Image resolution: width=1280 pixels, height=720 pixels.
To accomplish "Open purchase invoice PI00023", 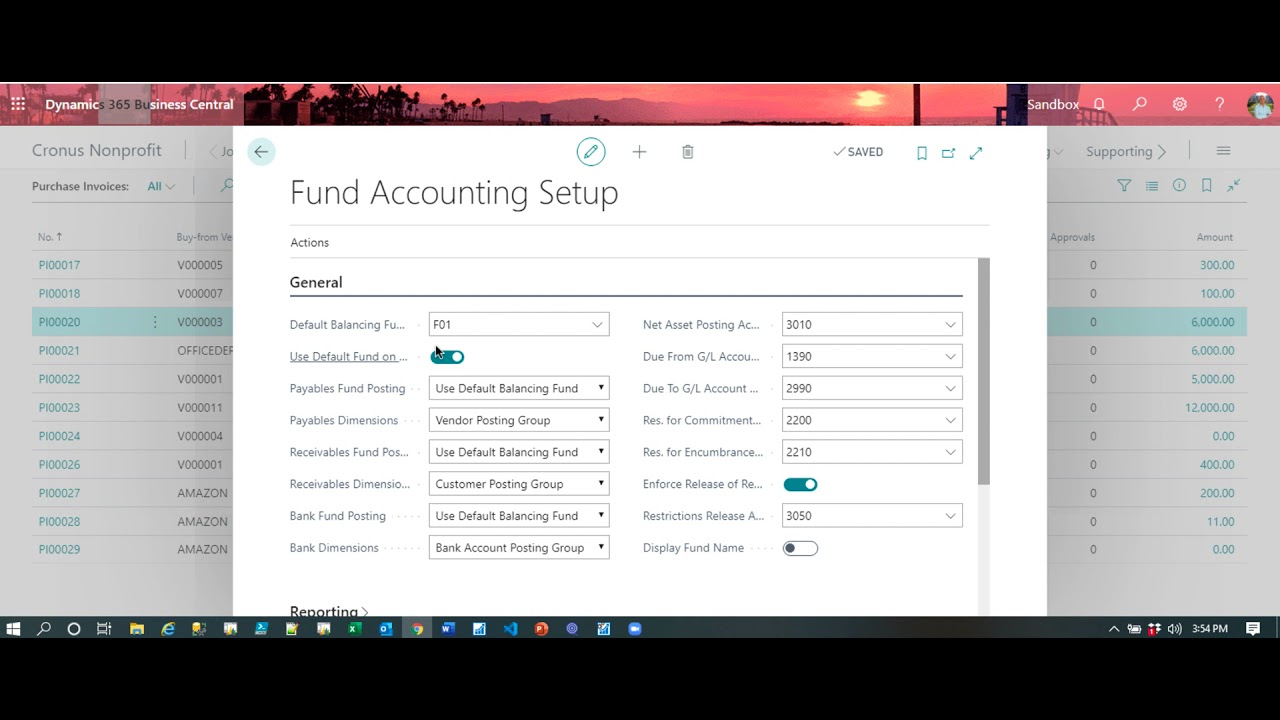I will (x=59, y=408).
